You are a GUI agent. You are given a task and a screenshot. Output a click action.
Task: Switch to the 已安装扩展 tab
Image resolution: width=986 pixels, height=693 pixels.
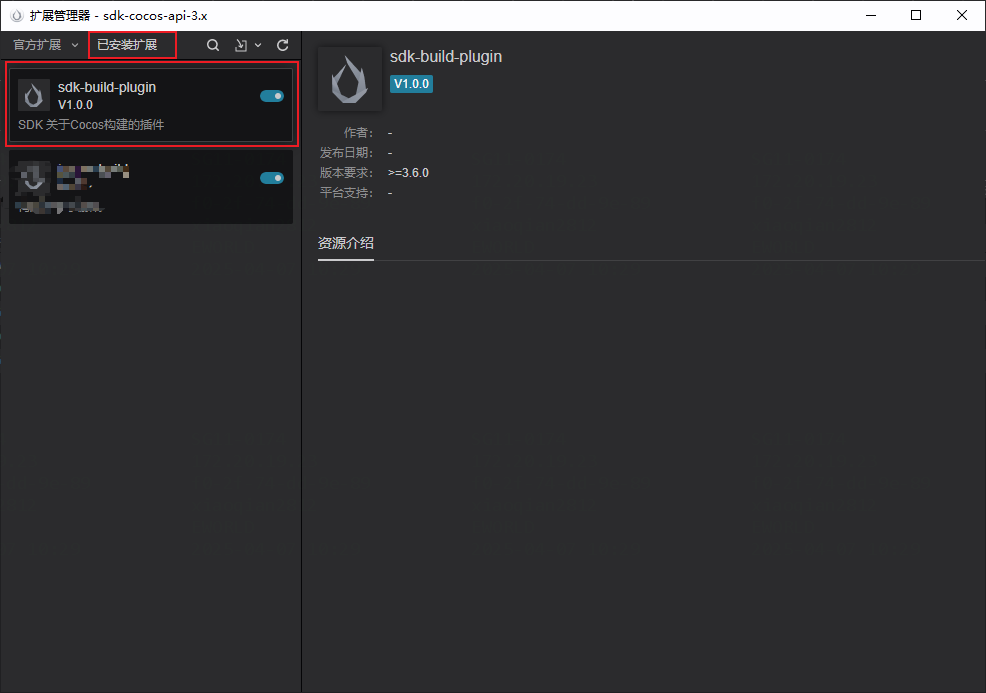tap(127, 45)
